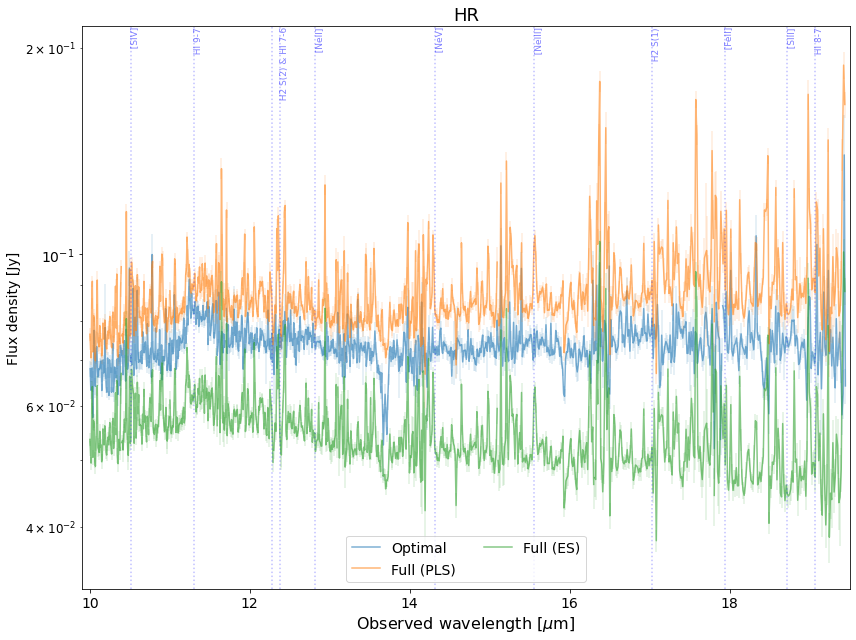Click the y-axis tick label 6×10⁻²
The image size is (856, 640).
click(x=51, y=407)
